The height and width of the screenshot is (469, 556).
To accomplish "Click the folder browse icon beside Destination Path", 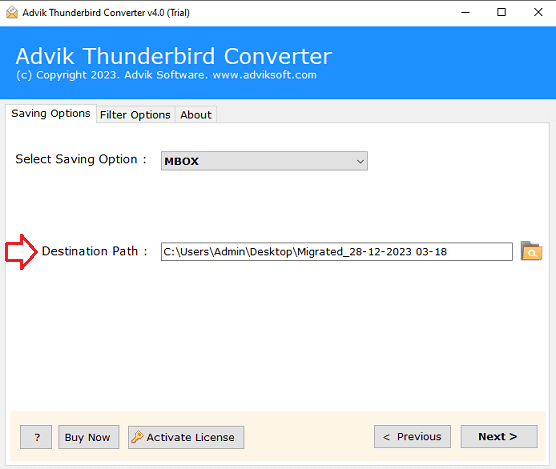I will click(531, 251).
